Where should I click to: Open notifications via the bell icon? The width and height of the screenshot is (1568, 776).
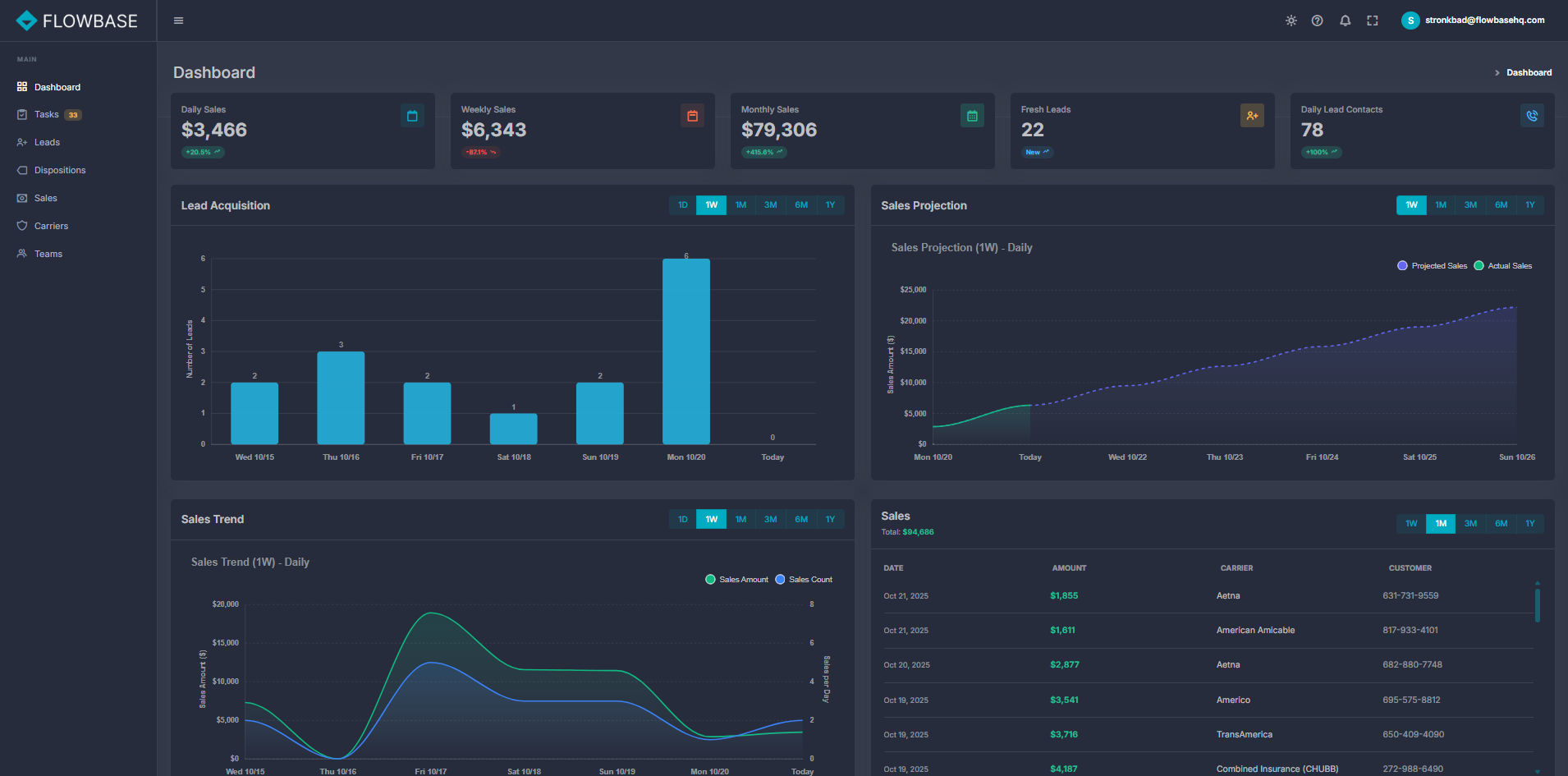(1346, 20)
